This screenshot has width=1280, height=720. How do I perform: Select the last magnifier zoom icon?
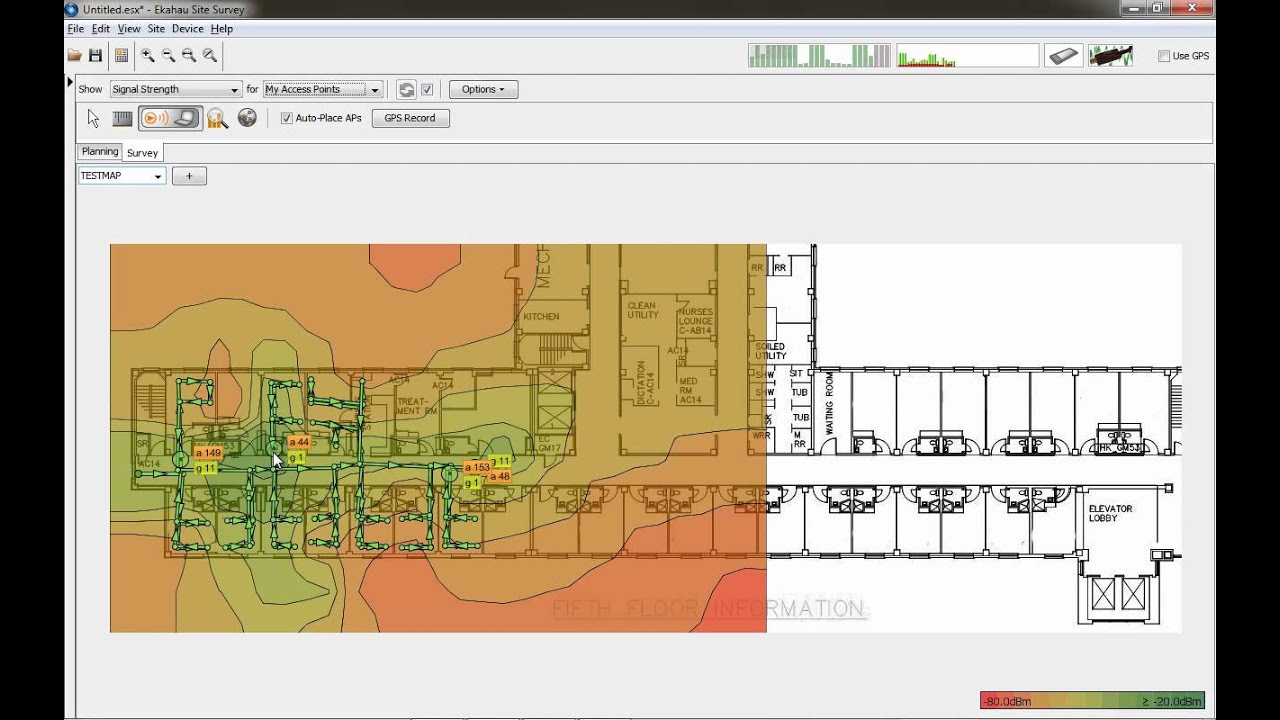(x=210, y=56)
